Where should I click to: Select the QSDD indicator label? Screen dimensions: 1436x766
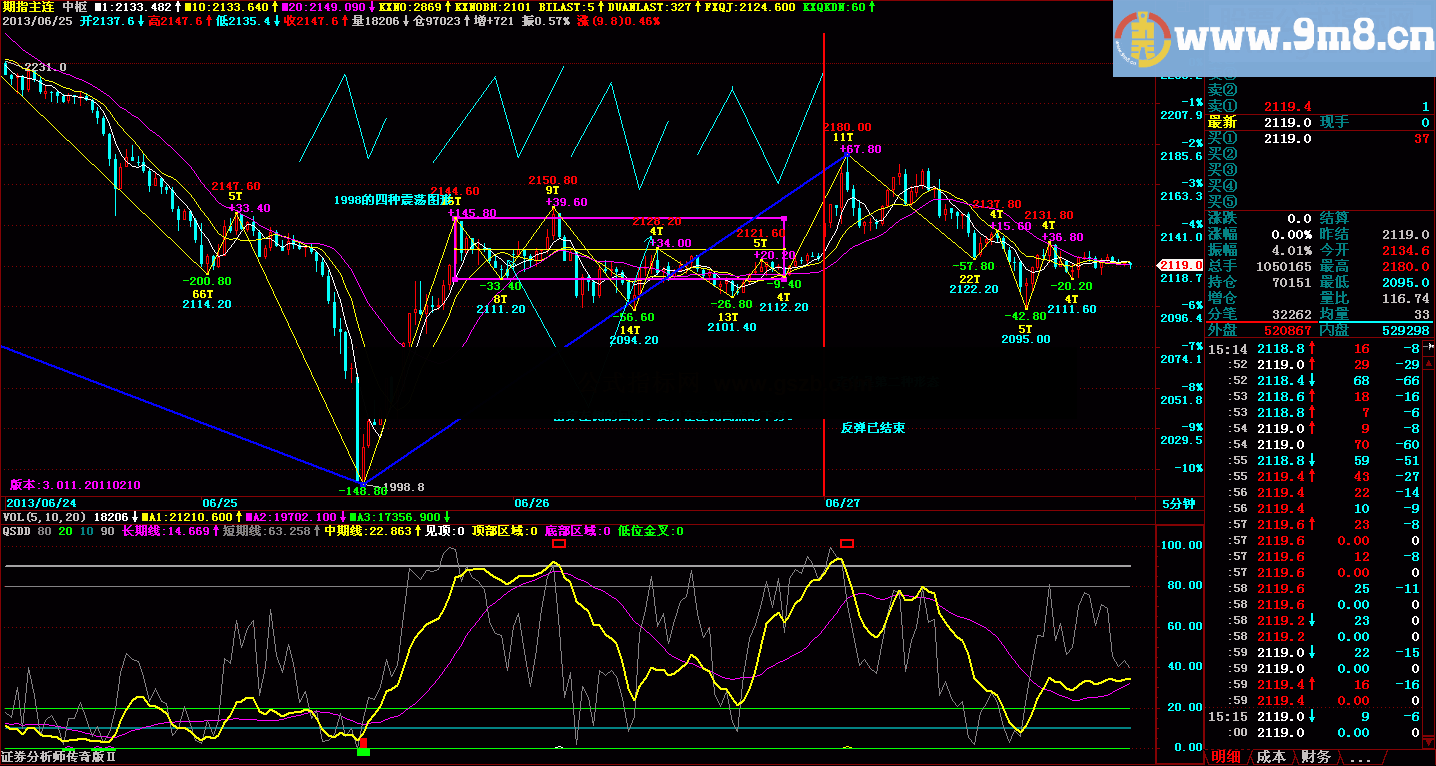pos(17,531)
